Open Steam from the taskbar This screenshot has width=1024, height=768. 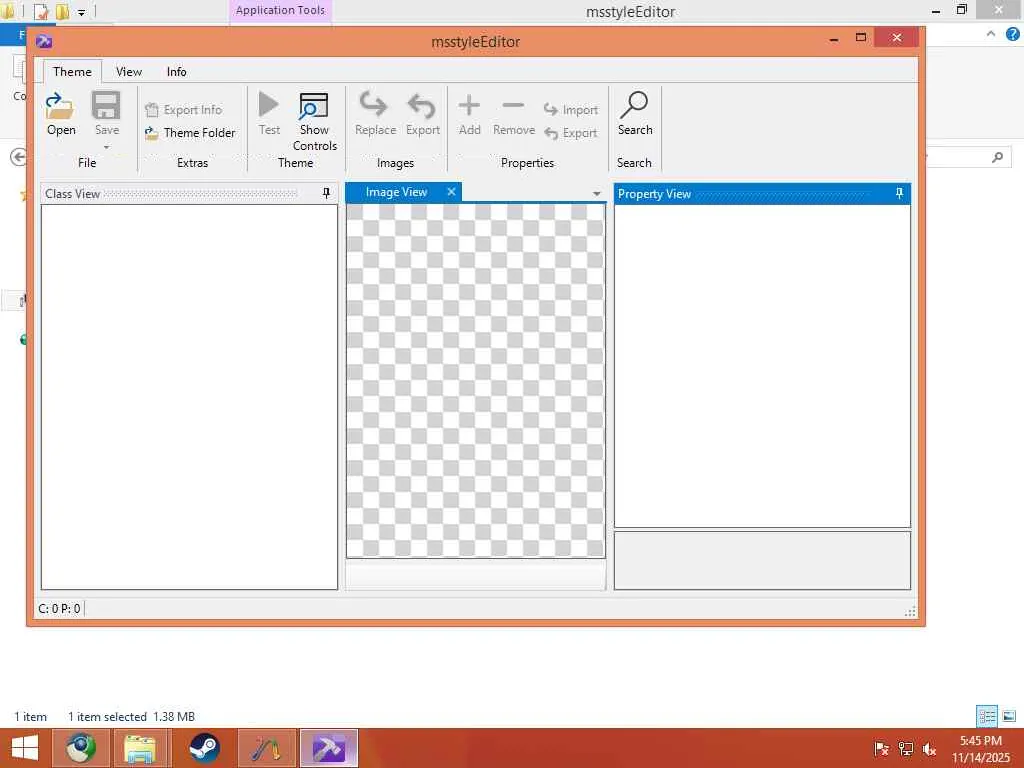[204, 748]
